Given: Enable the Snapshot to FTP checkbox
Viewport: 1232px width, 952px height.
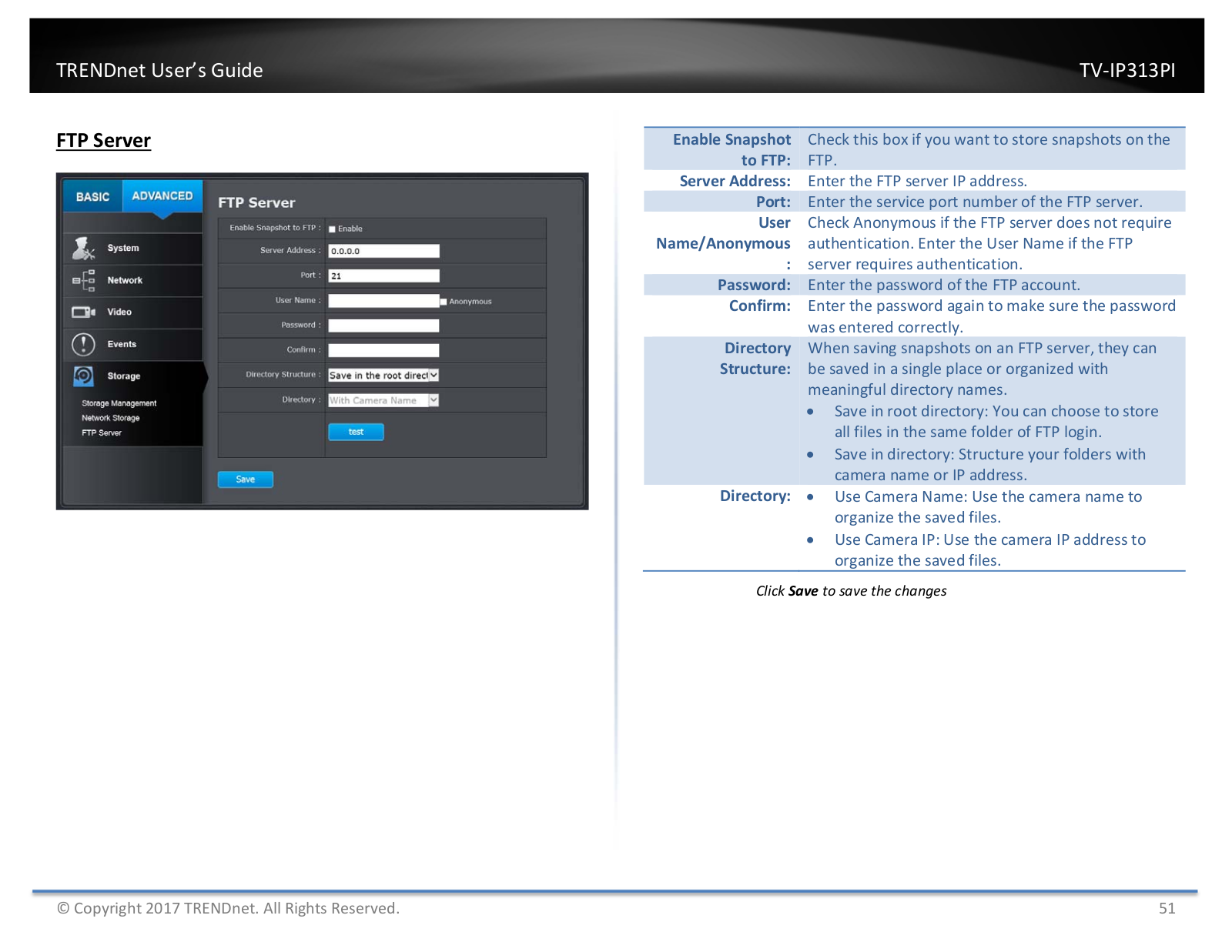Looking at the screenshot, I should pos(332,229).
